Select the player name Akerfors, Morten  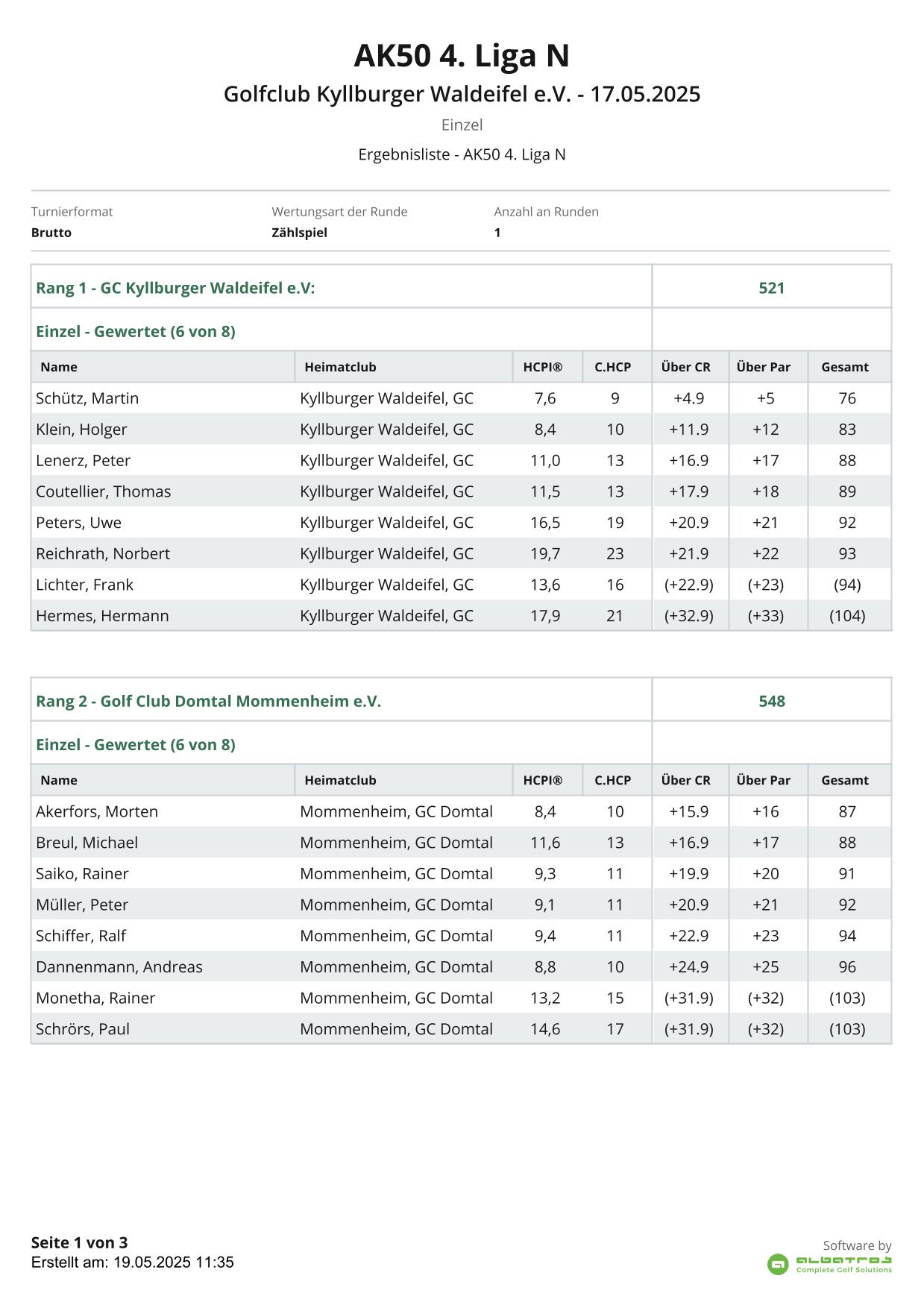(97, 811)
